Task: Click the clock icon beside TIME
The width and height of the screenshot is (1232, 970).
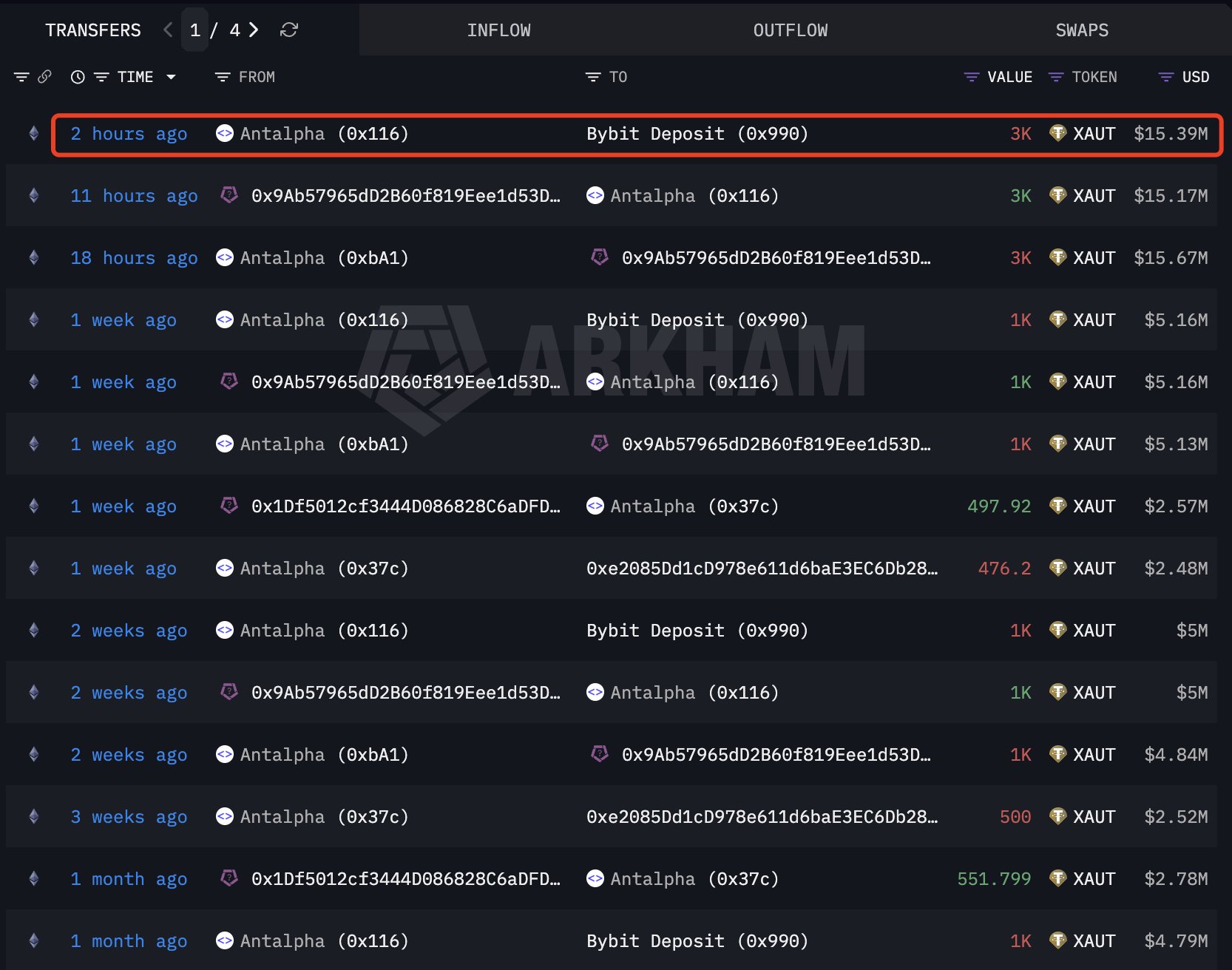Action: tap(78, 77)
